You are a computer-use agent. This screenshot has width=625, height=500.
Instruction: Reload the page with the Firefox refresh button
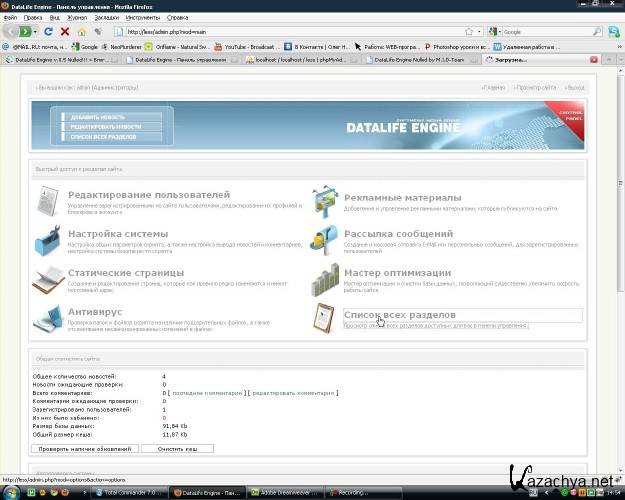(48, 32)
